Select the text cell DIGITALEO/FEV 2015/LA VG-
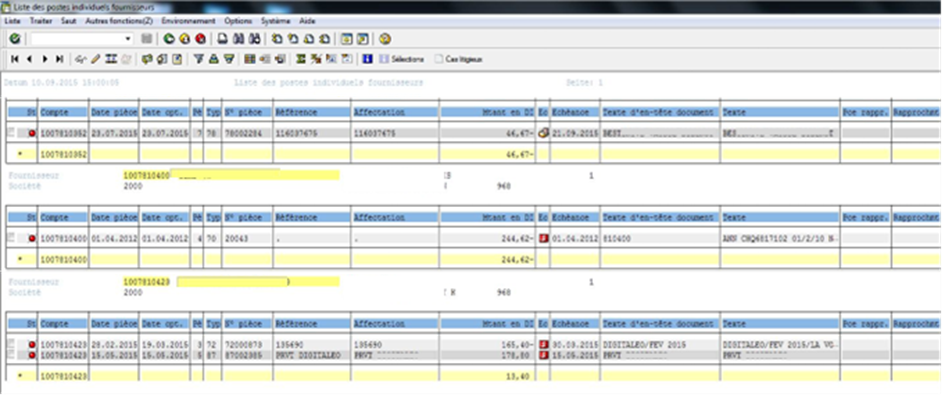 tap(780, 344)
